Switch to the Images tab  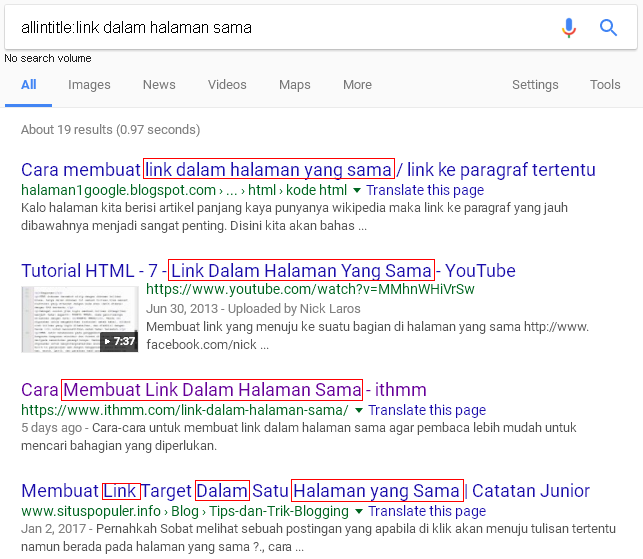point(89,84)
